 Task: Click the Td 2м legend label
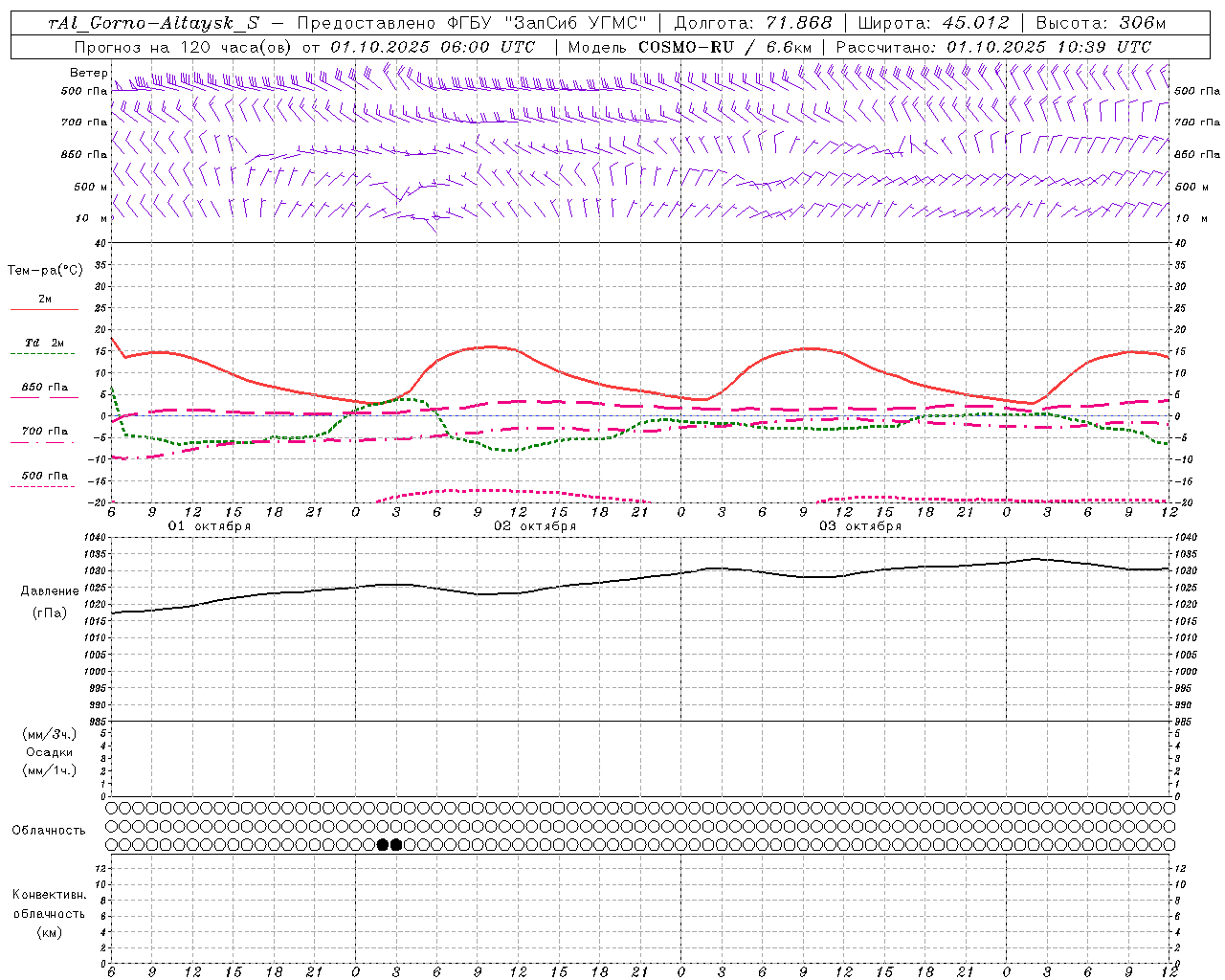45,343
